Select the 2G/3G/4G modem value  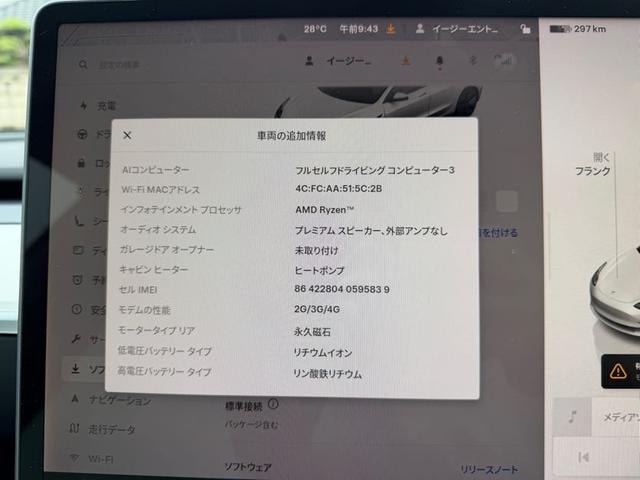[x=317, y=309]
